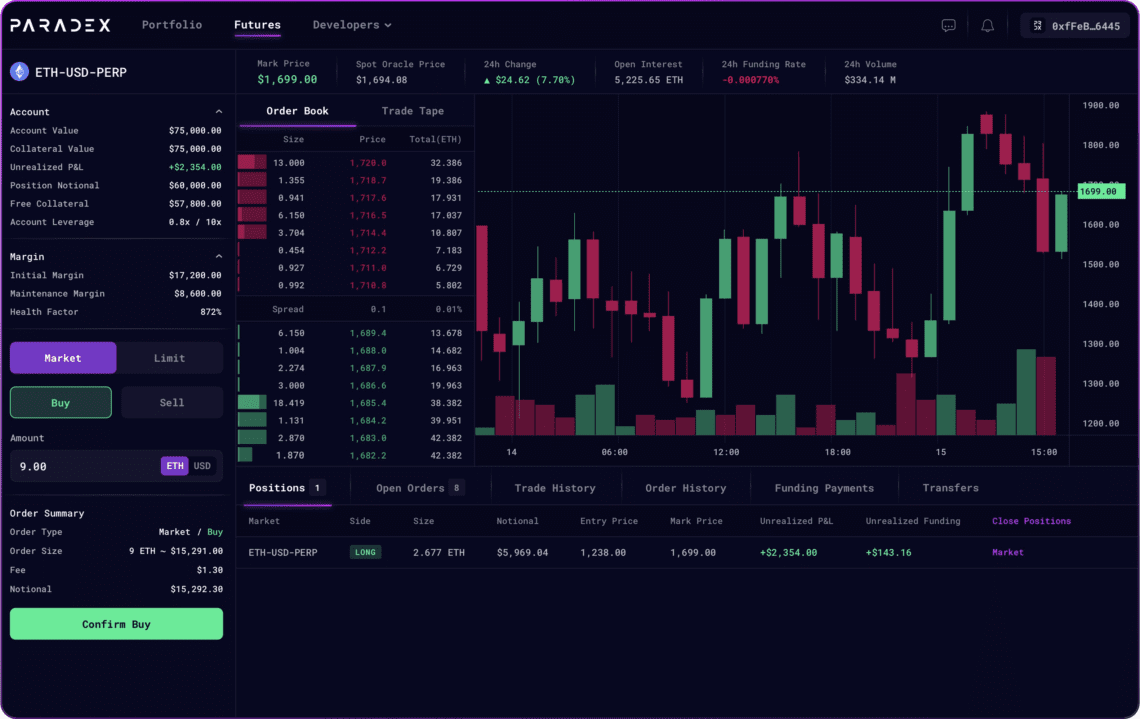Open the chat messages icon
Viewport: 1140px width, 719px height.
[x=949, y=26]
